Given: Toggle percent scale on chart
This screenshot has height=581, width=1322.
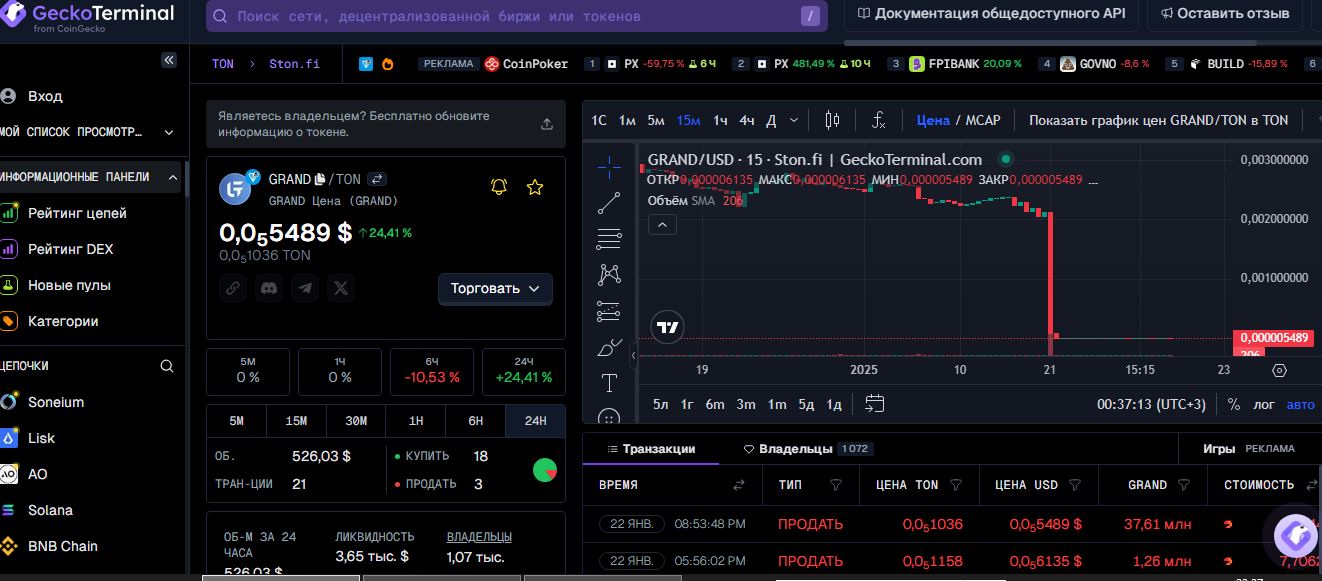Looking at the screenshot, I should pos(1234,404).
